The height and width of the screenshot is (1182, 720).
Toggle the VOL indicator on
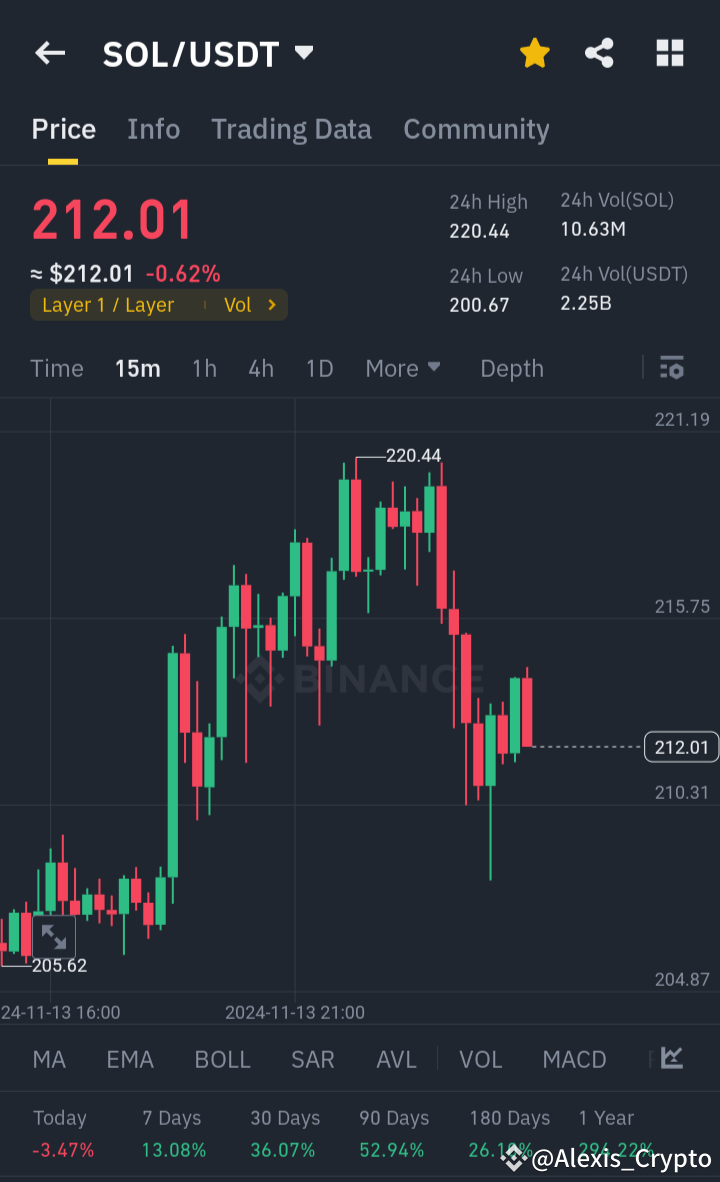tap(480, 1059)
